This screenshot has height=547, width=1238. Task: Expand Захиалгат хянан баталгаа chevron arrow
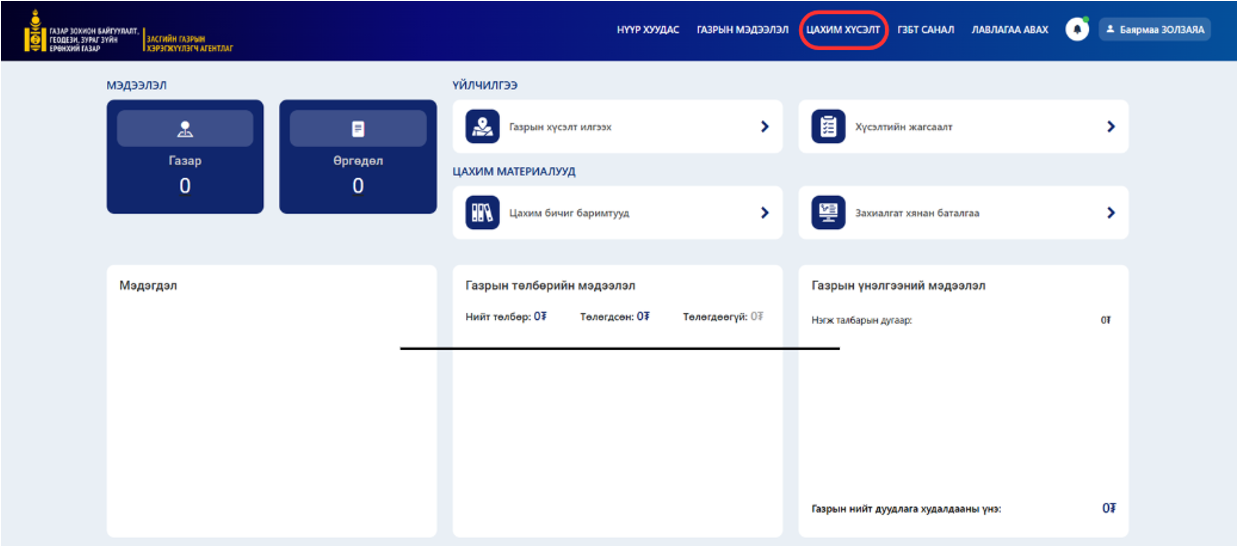point(1110,212)
